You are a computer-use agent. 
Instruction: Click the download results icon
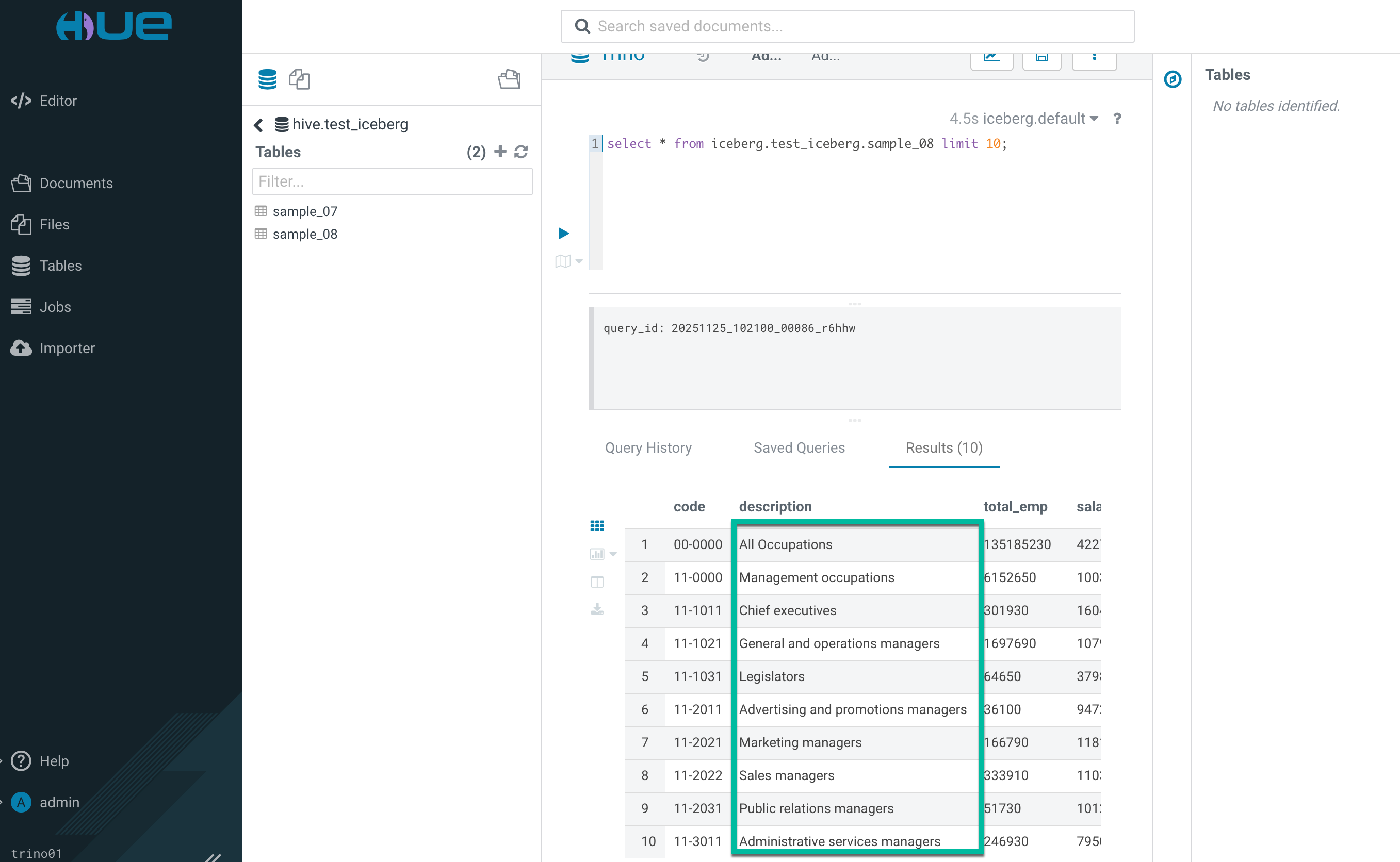596,609
